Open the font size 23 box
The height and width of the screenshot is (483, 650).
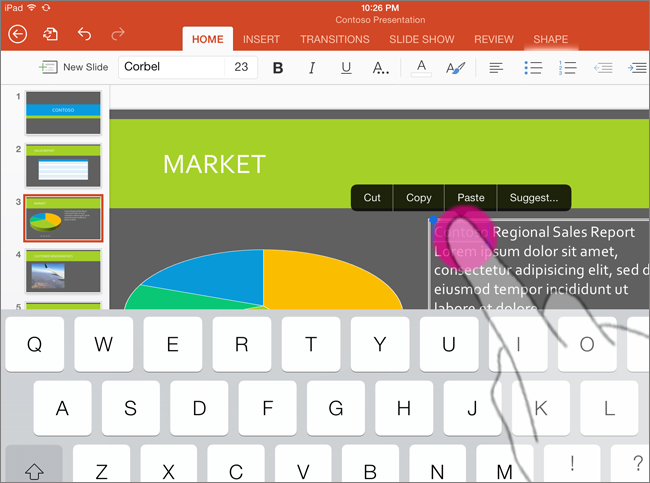pos(241,67)
